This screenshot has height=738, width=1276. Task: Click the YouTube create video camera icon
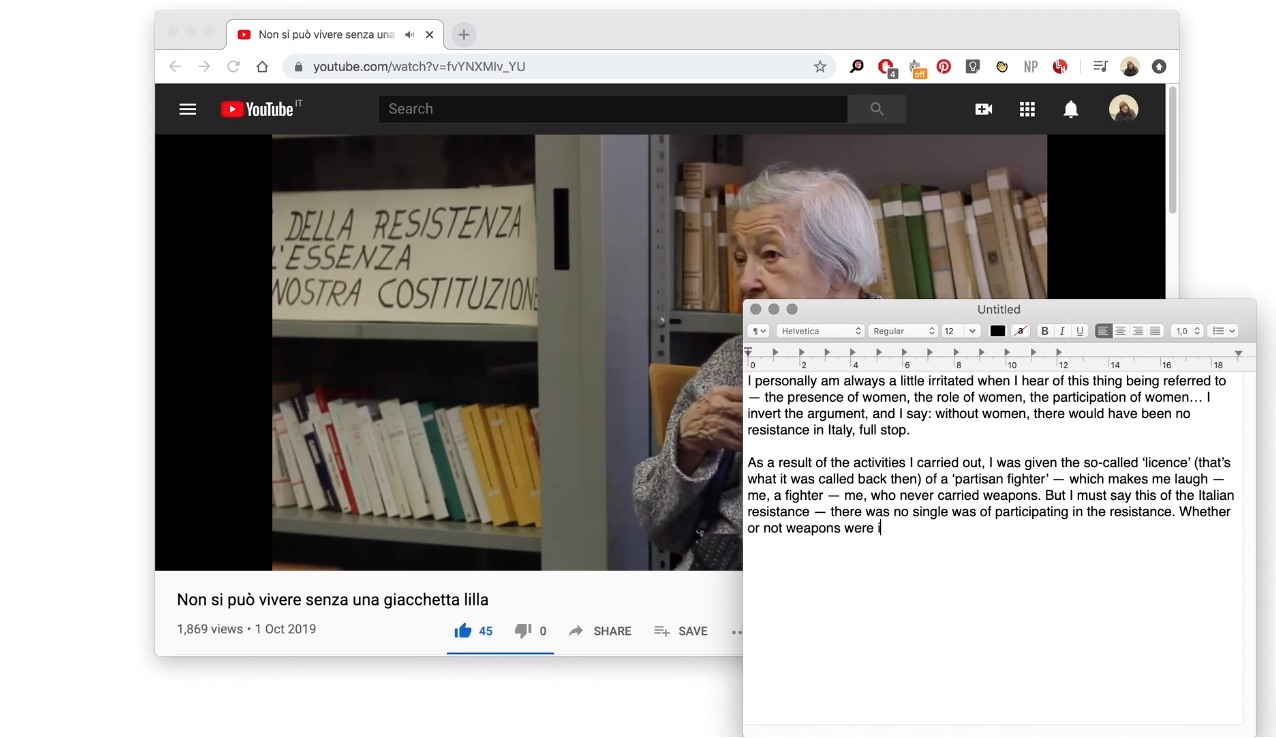coord(983,109)
